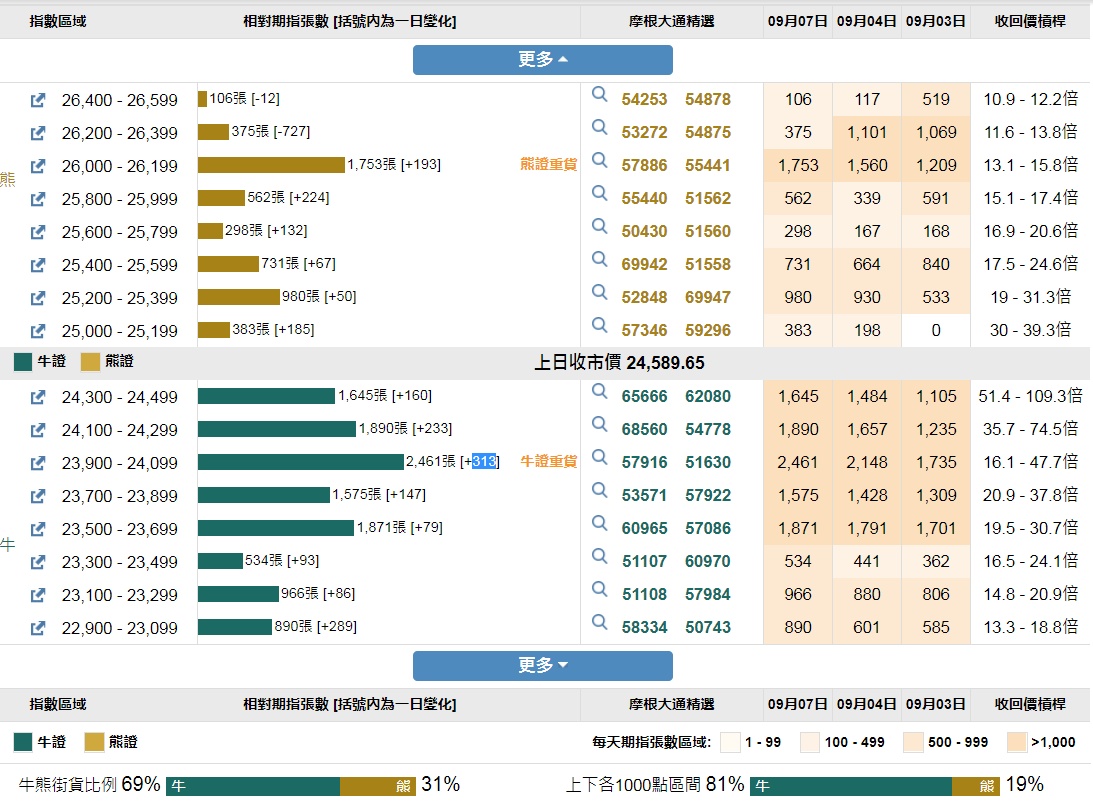Click magnifier search icon beside warrant 51107

(600, 556)
